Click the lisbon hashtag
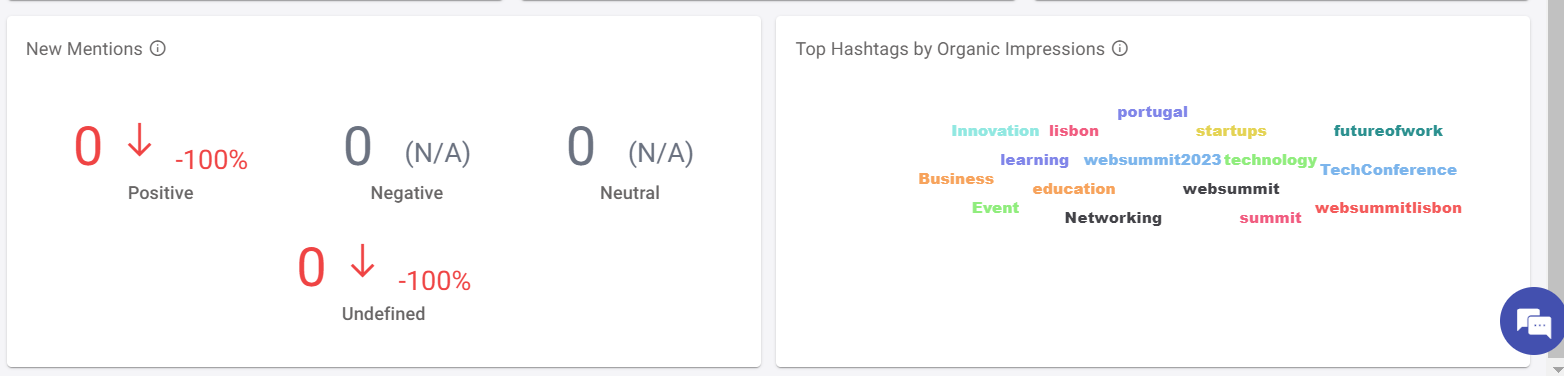 (x=1074, y=131)
